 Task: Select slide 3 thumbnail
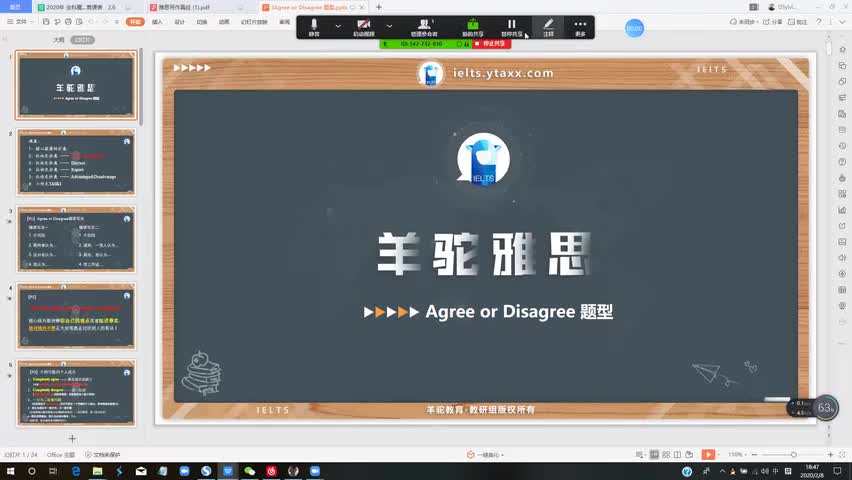[x=76, y=239]
